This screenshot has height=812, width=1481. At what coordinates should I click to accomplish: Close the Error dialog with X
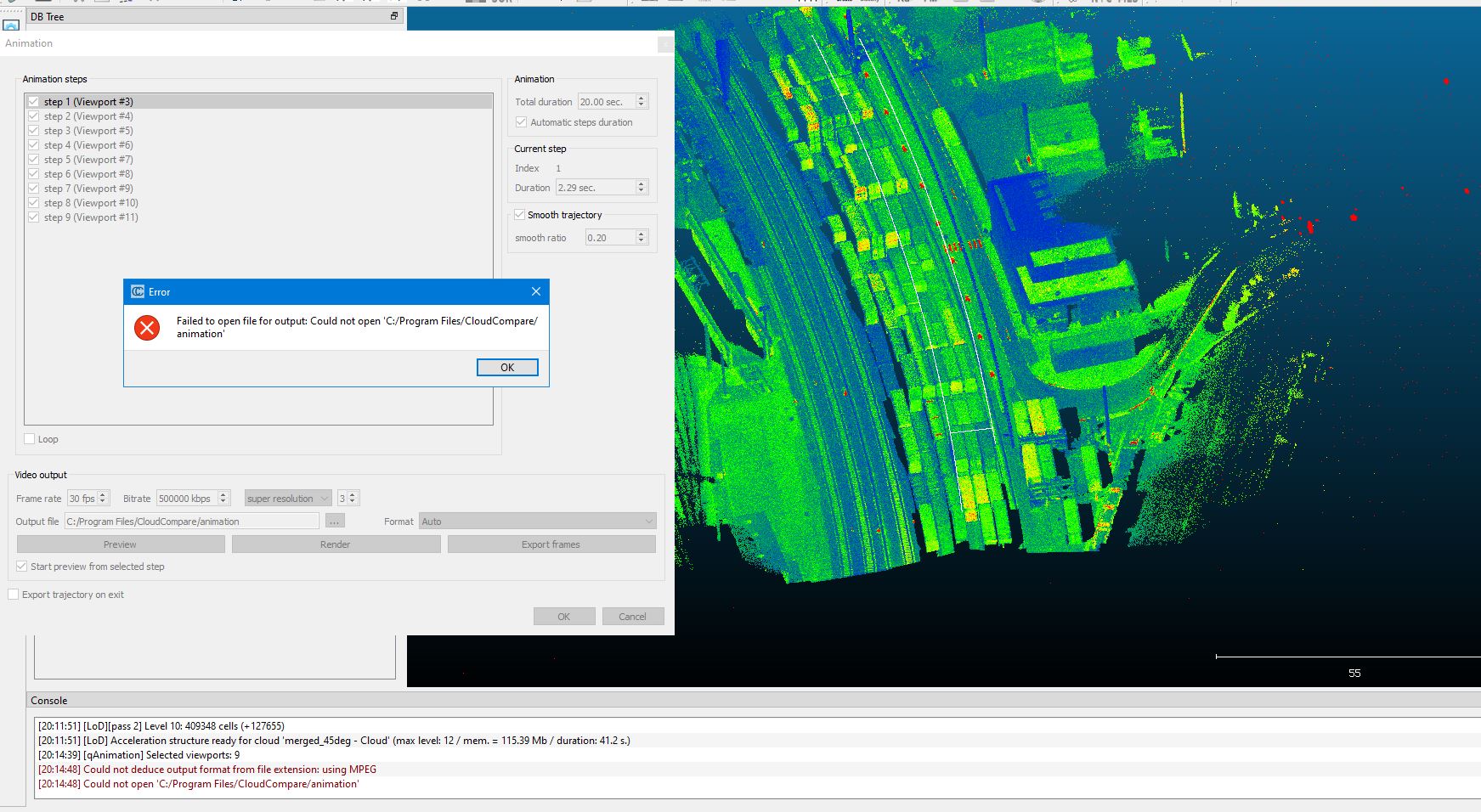[535, 291]
